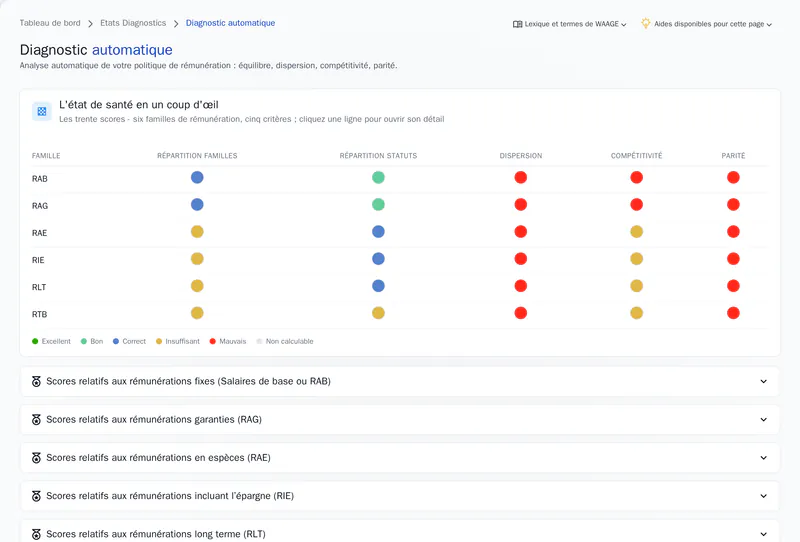Click RAE Compétitivité yellow dot
This screenshot has height=542, width=800.
coord(636,232)
